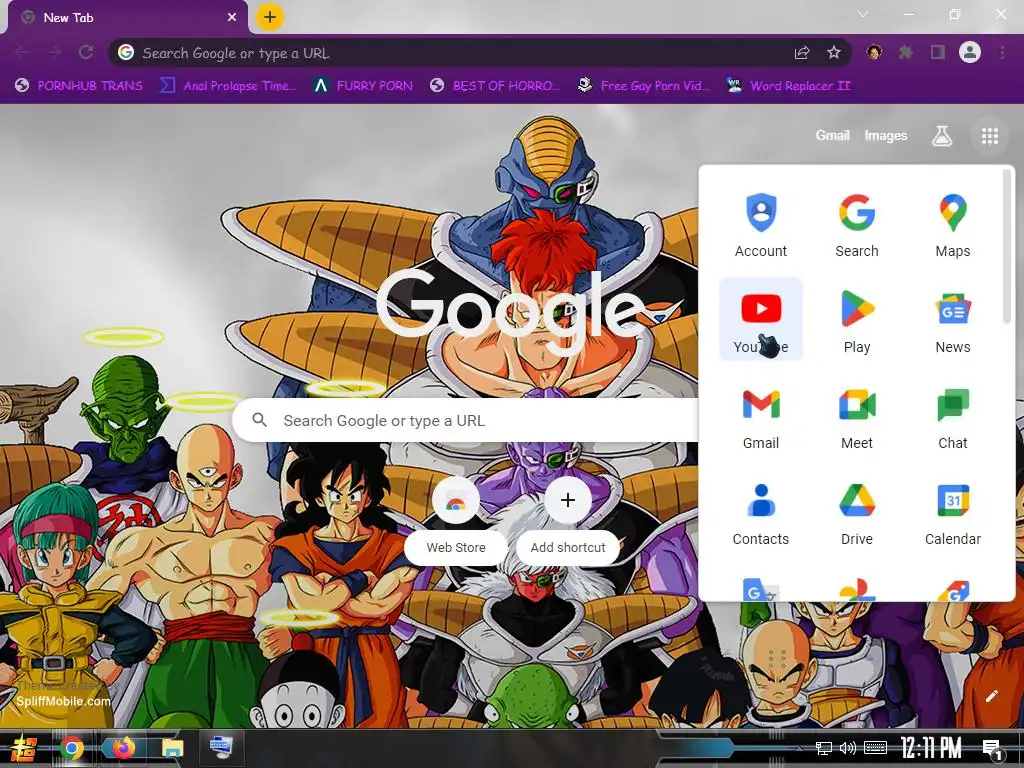Open the volume control in system tray
Image resolution: width=1024 pixels, height=768 pixels.
(848, 748)
